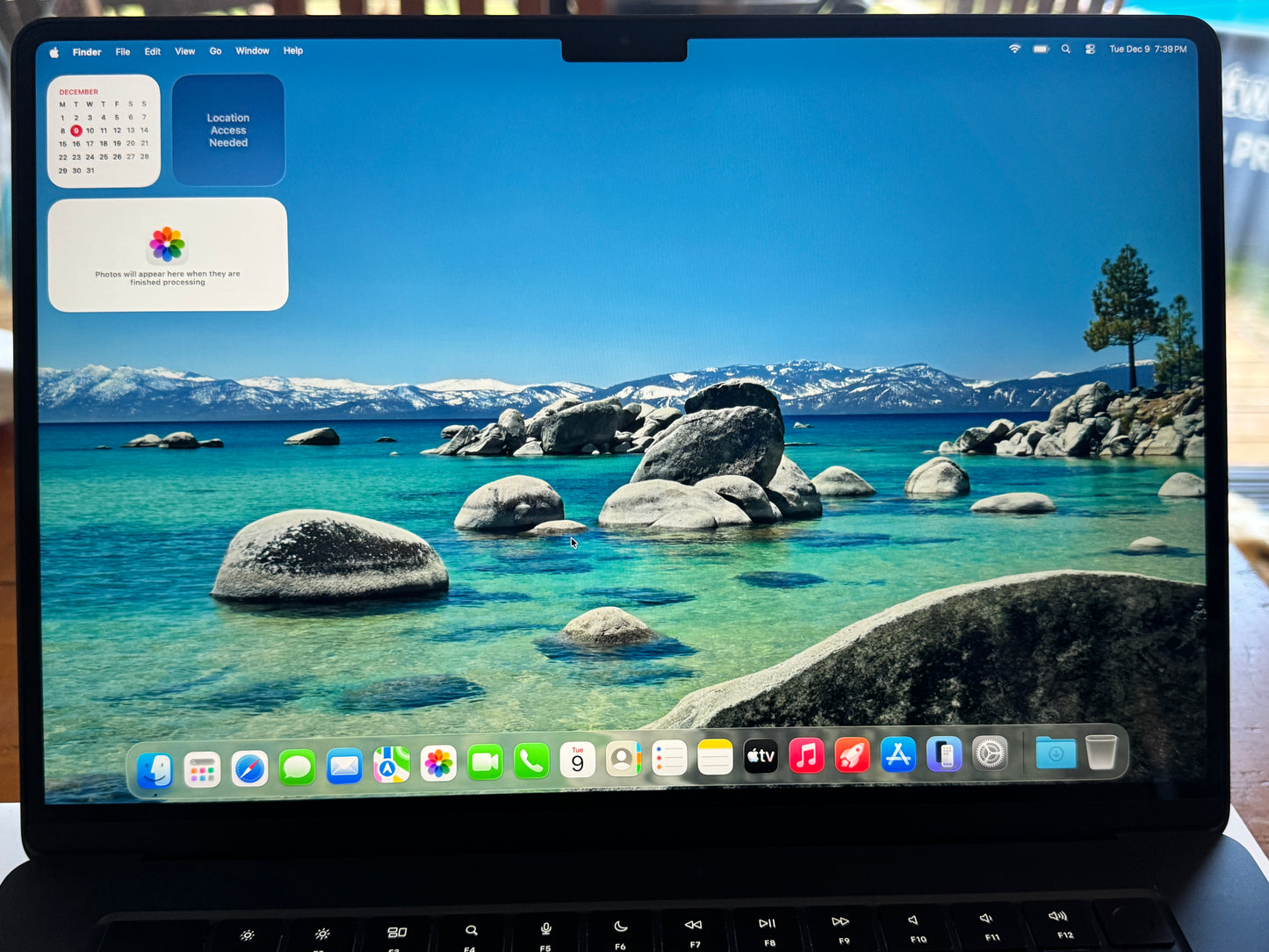Image resolution: width=1269 pixels, height=952 pixels.
Task: Click the Location Access Needed weather widget
Action: (x=227, y=130)
